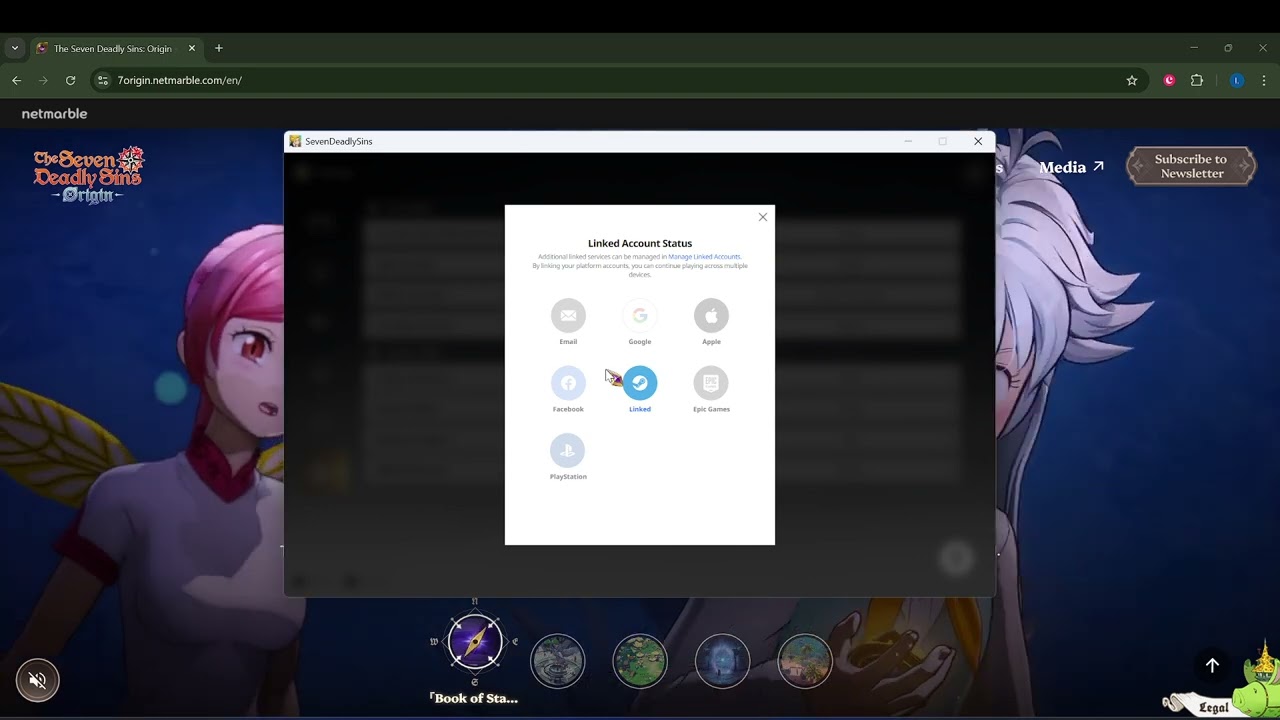The image size is (1280, 720).
Task: Reload the browser page
Action: point(70,80)
